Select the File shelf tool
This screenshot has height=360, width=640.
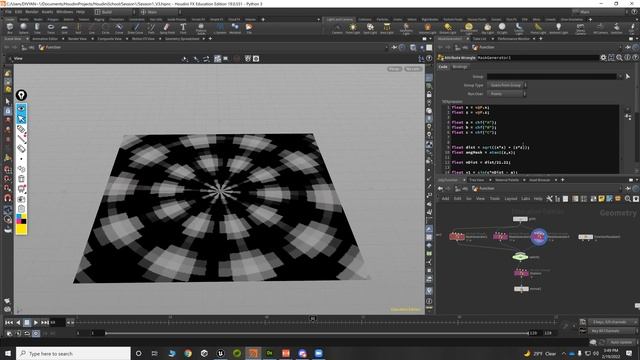[249, 28]
